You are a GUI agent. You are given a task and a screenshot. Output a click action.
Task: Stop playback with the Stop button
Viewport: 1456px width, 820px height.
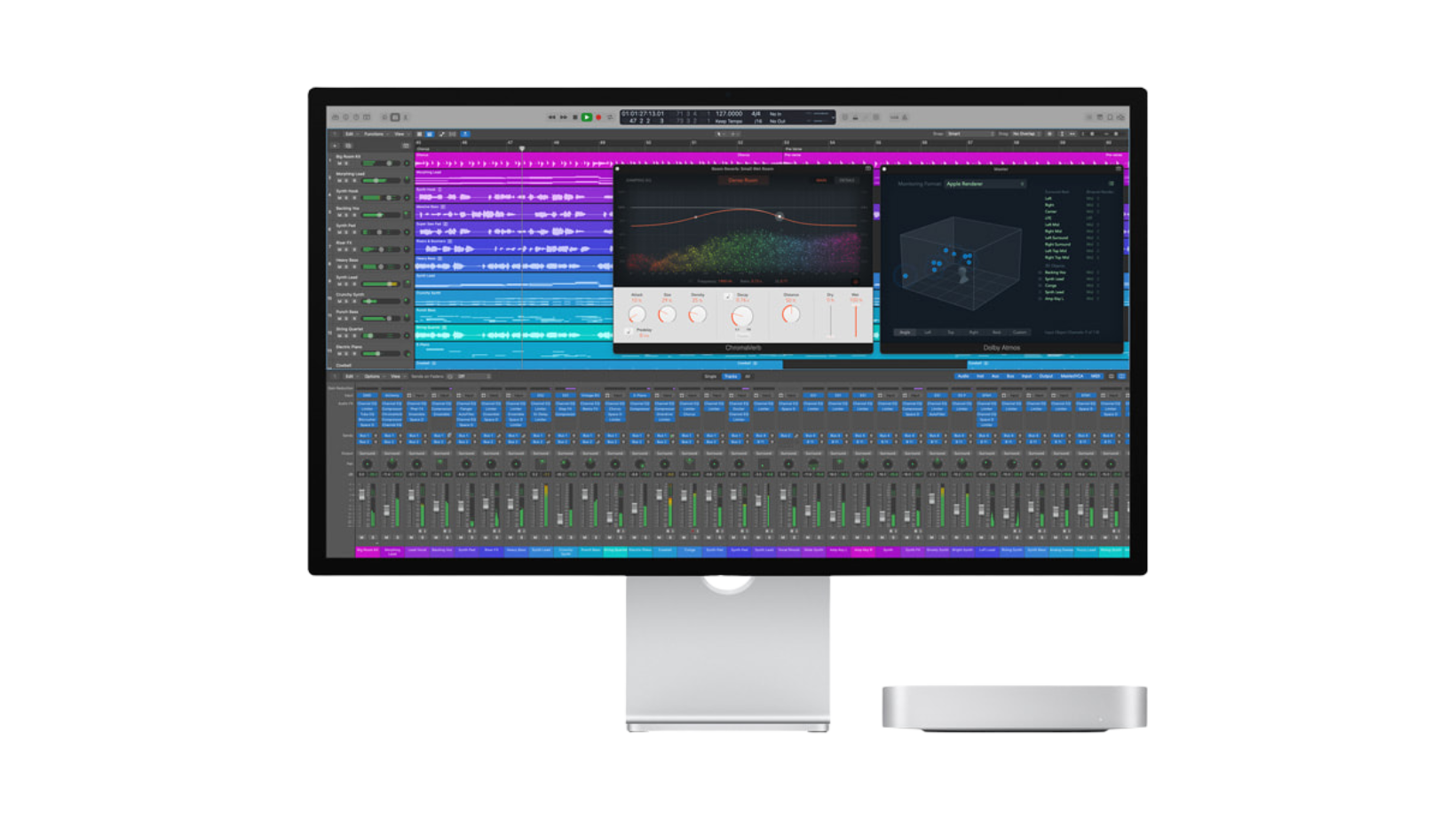click(575, 117)
